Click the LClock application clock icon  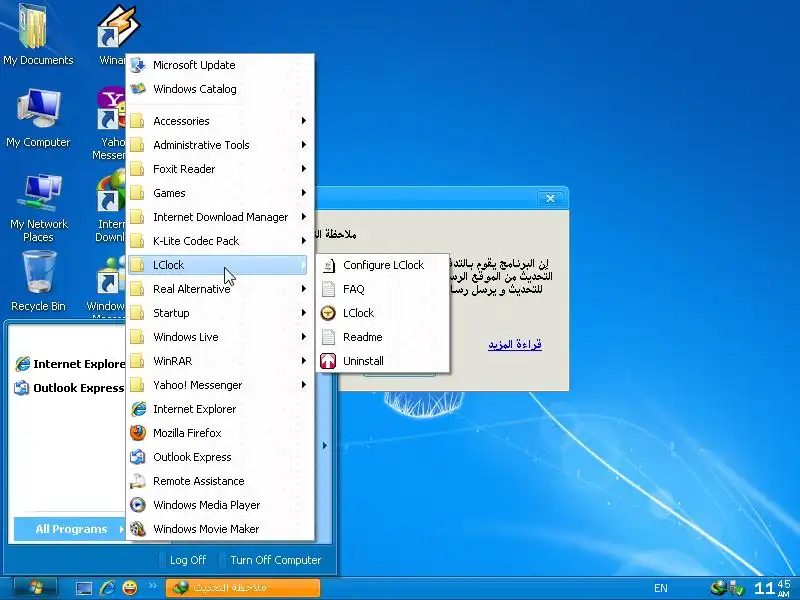[328, 313]
